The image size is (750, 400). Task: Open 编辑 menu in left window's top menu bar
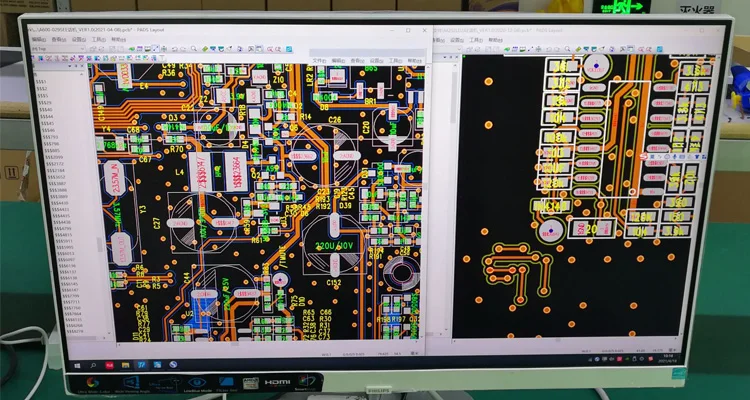point(39,40)
